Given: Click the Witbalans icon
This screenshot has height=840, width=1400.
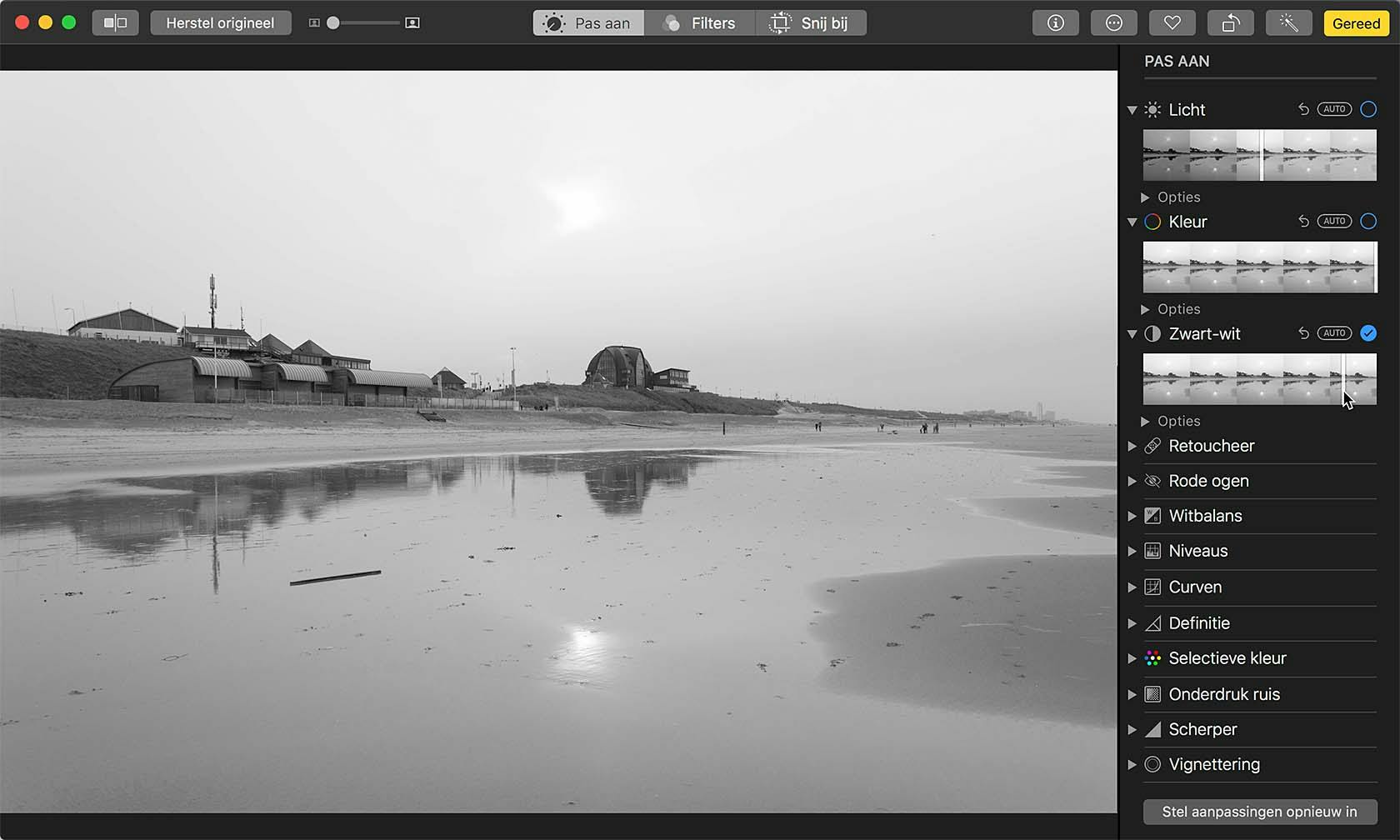Looking at the screenshot, I should point(1152,516).
